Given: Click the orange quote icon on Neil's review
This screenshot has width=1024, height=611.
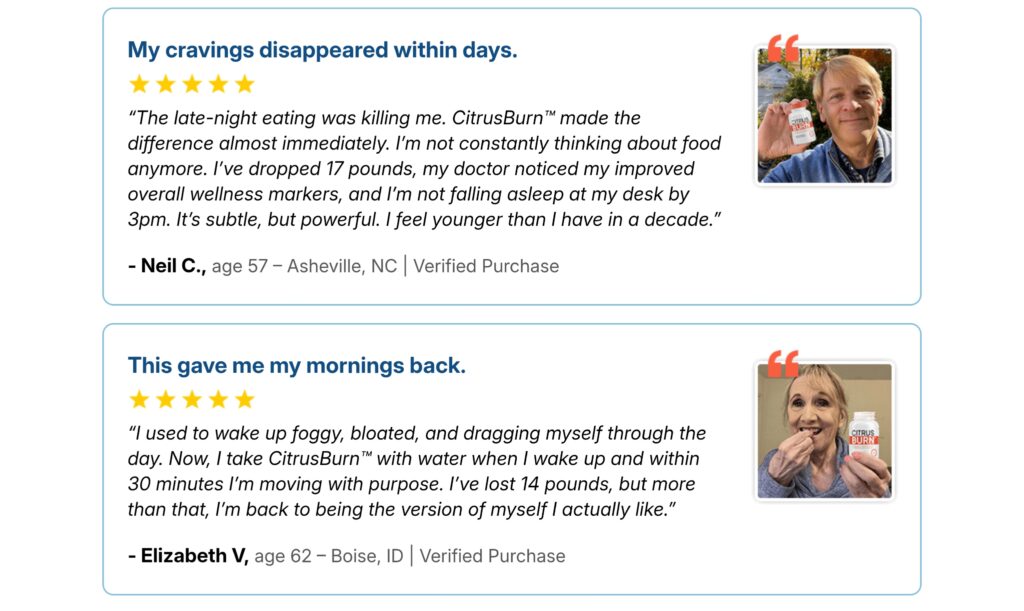Looking at the screenshot, I should [x=783, y=48].
